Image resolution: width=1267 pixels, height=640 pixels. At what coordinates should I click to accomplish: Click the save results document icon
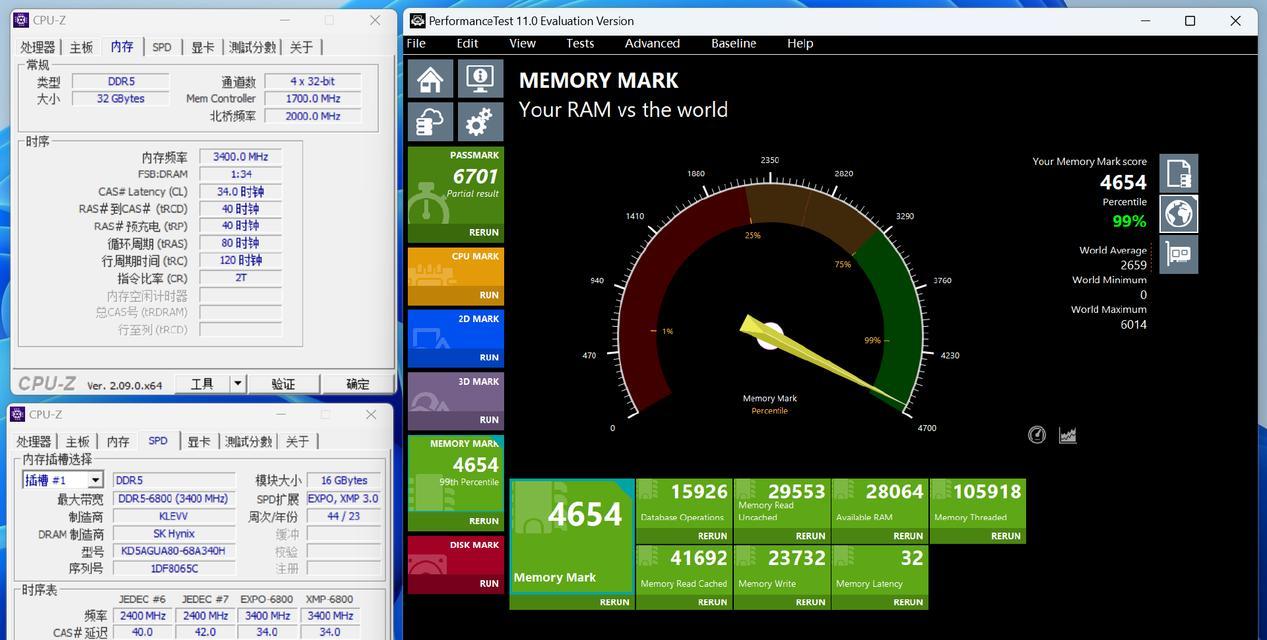1179,174
